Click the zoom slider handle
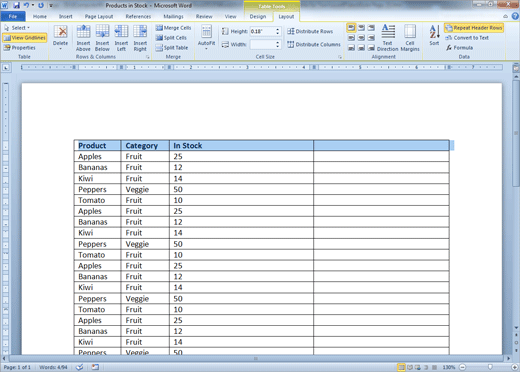 [x=490, y=367]
